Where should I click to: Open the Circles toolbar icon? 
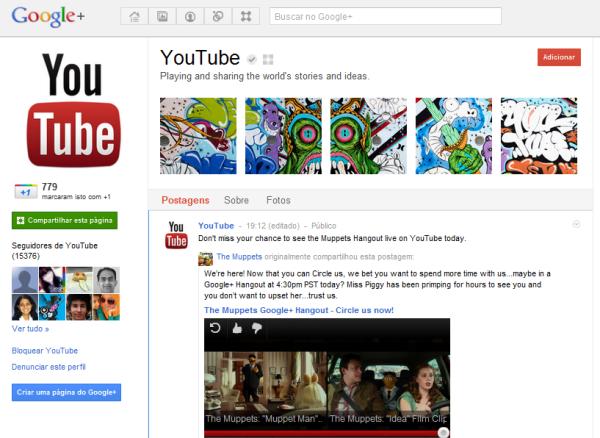tap(218, 16)
